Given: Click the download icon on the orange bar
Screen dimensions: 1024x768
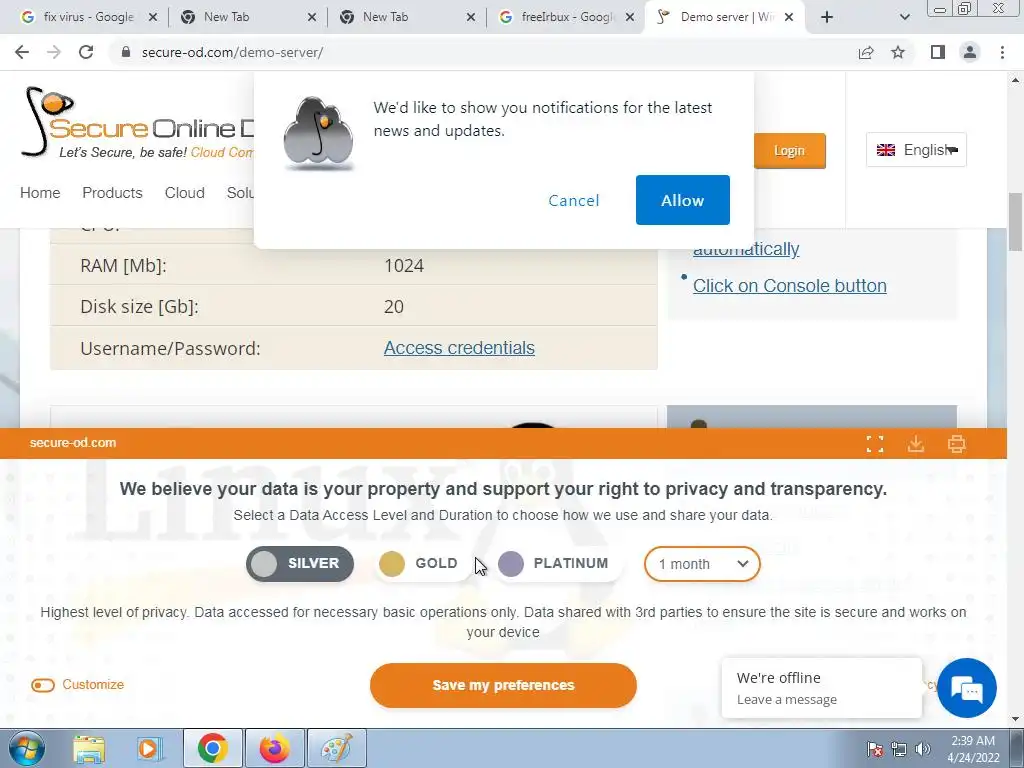Looking at the screenshot, I should [x=916, y=444].
